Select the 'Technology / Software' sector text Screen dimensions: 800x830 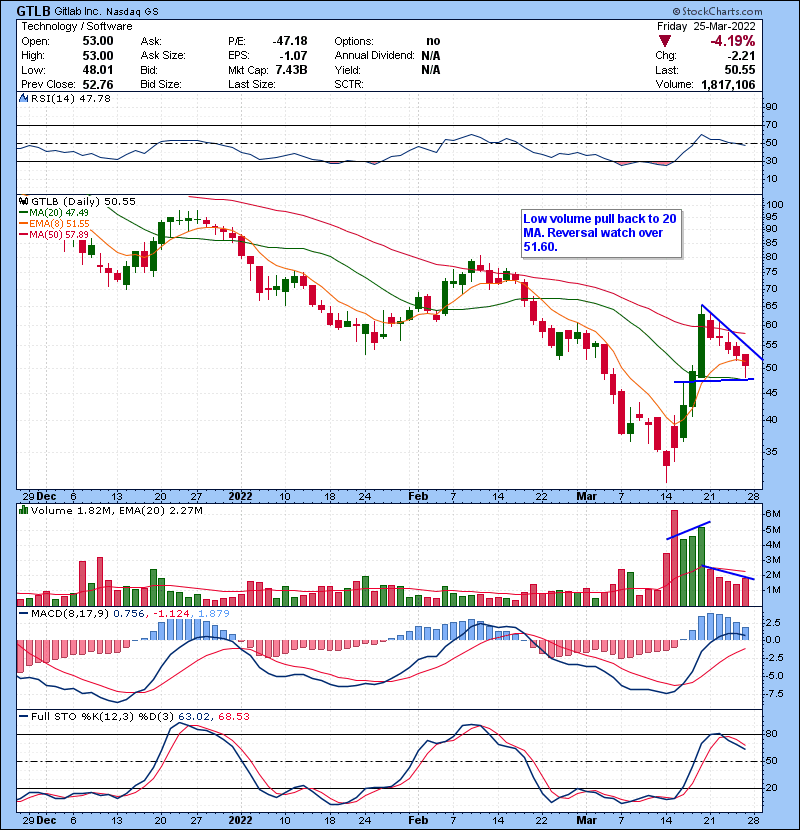pyautogui.click(x=77, y=26)
